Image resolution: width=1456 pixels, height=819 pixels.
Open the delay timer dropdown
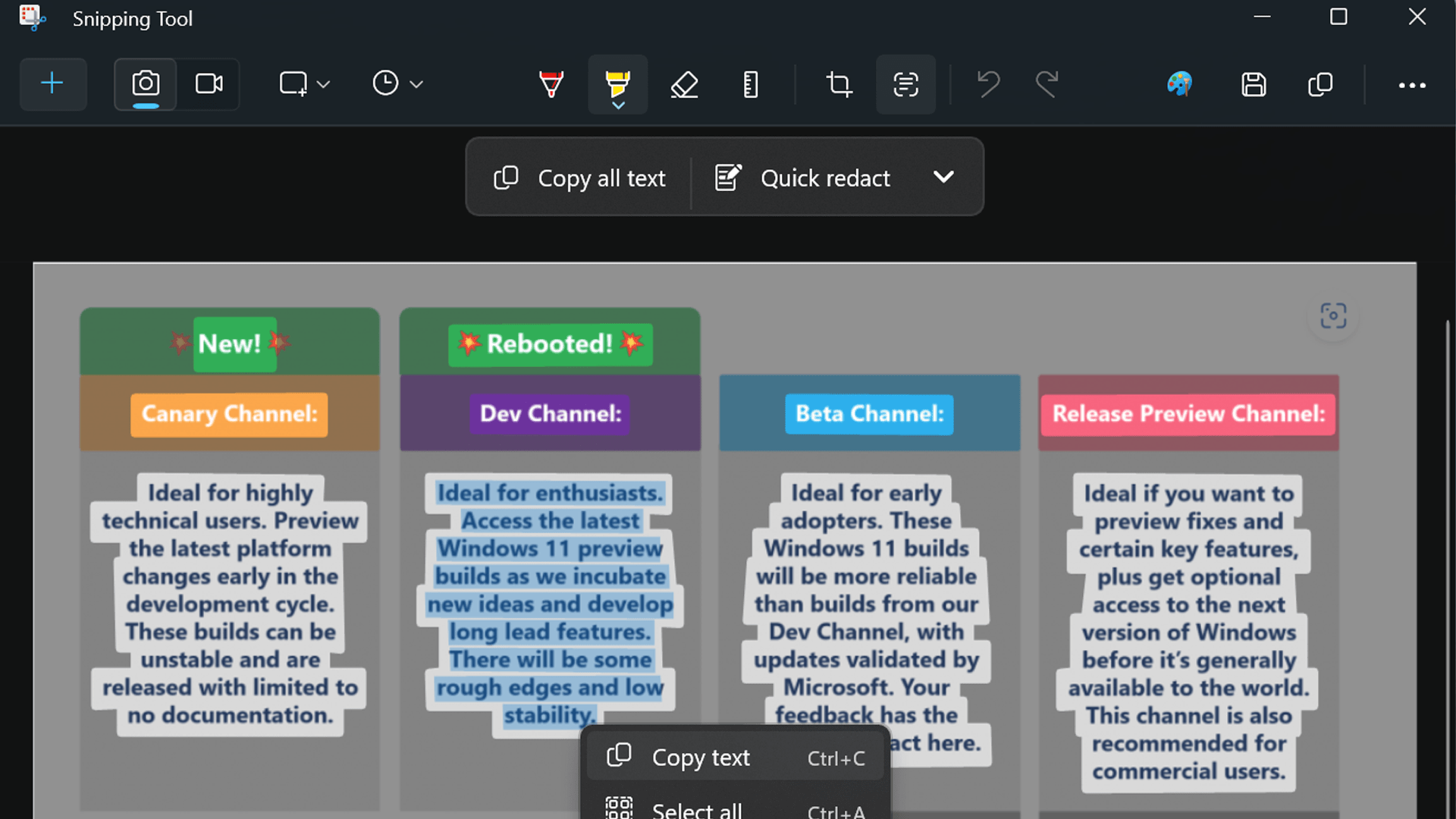point(416,84)
